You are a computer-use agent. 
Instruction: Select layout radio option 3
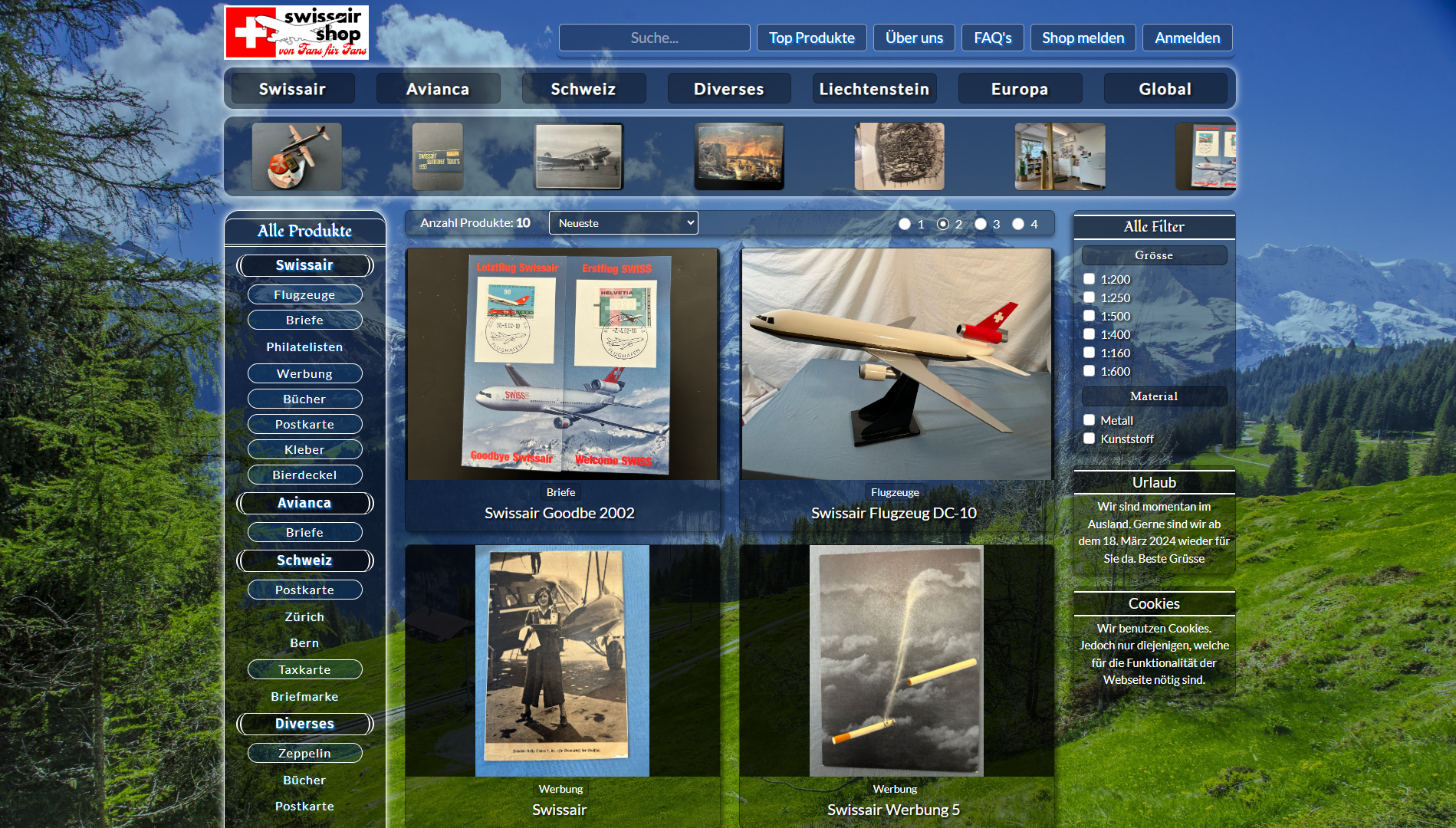pos(981,224)
